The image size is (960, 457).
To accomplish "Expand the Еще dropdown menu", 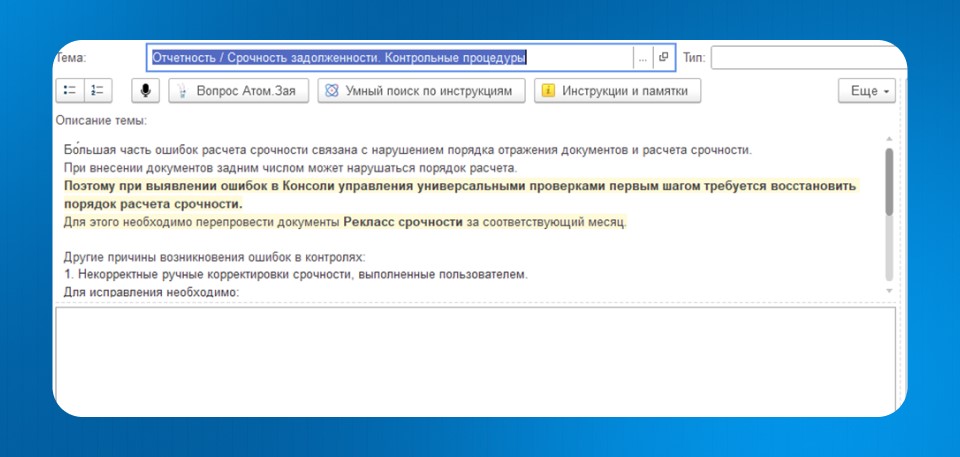I will point(866,91).
